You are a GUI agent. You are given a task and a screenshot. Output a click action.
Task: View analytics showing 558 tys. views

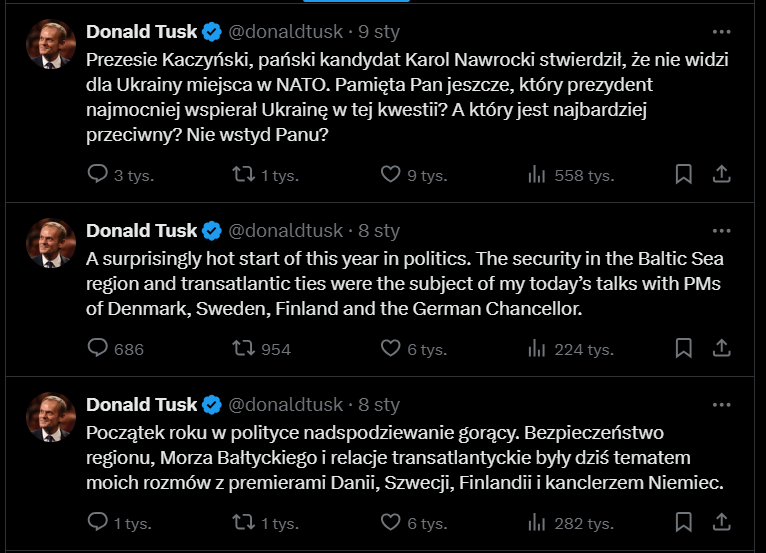click(x=537, y=175)
